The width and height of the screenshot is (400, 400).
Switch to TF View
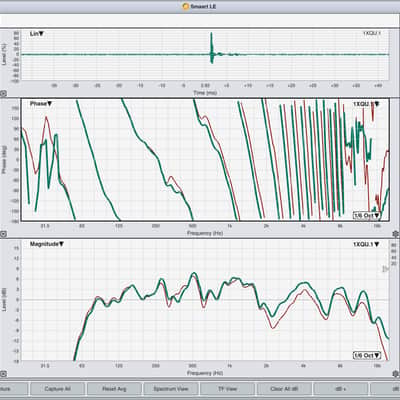pyautogui.click(x=227, y=389)
